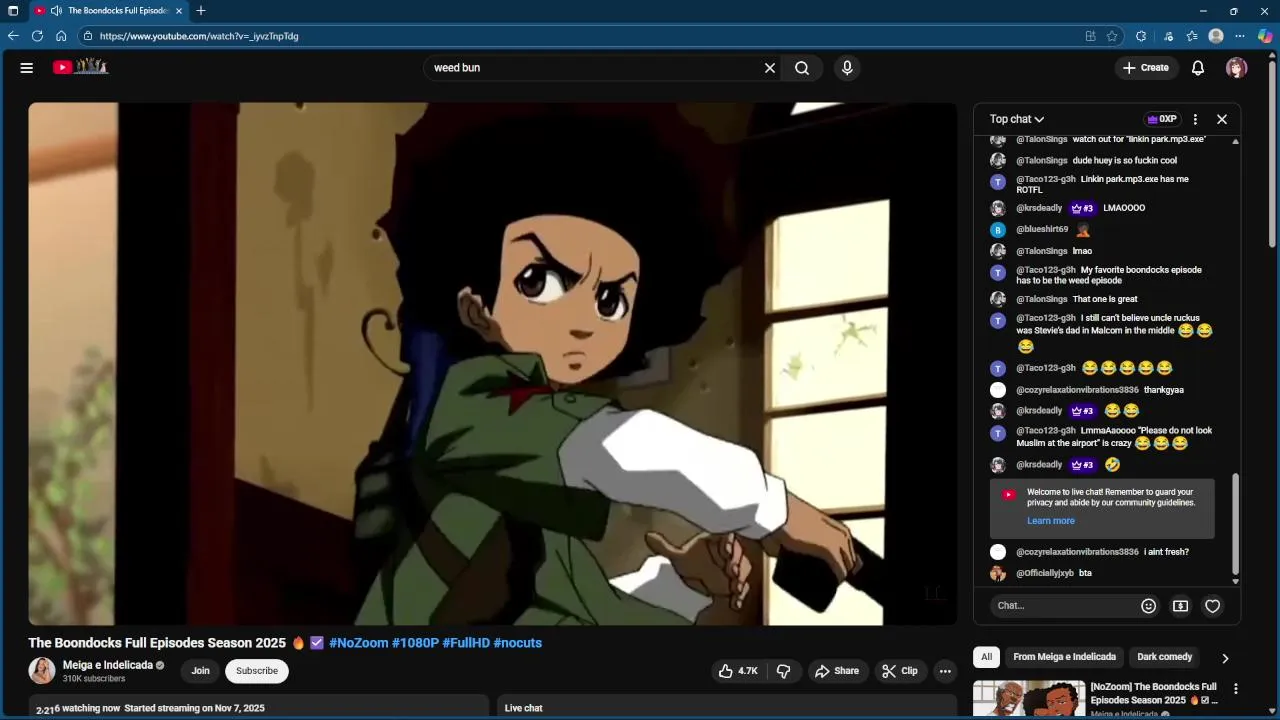The image size is (1280, 720).
Task: Open Super Chat purchase icon
Action: coord(1181,606)
